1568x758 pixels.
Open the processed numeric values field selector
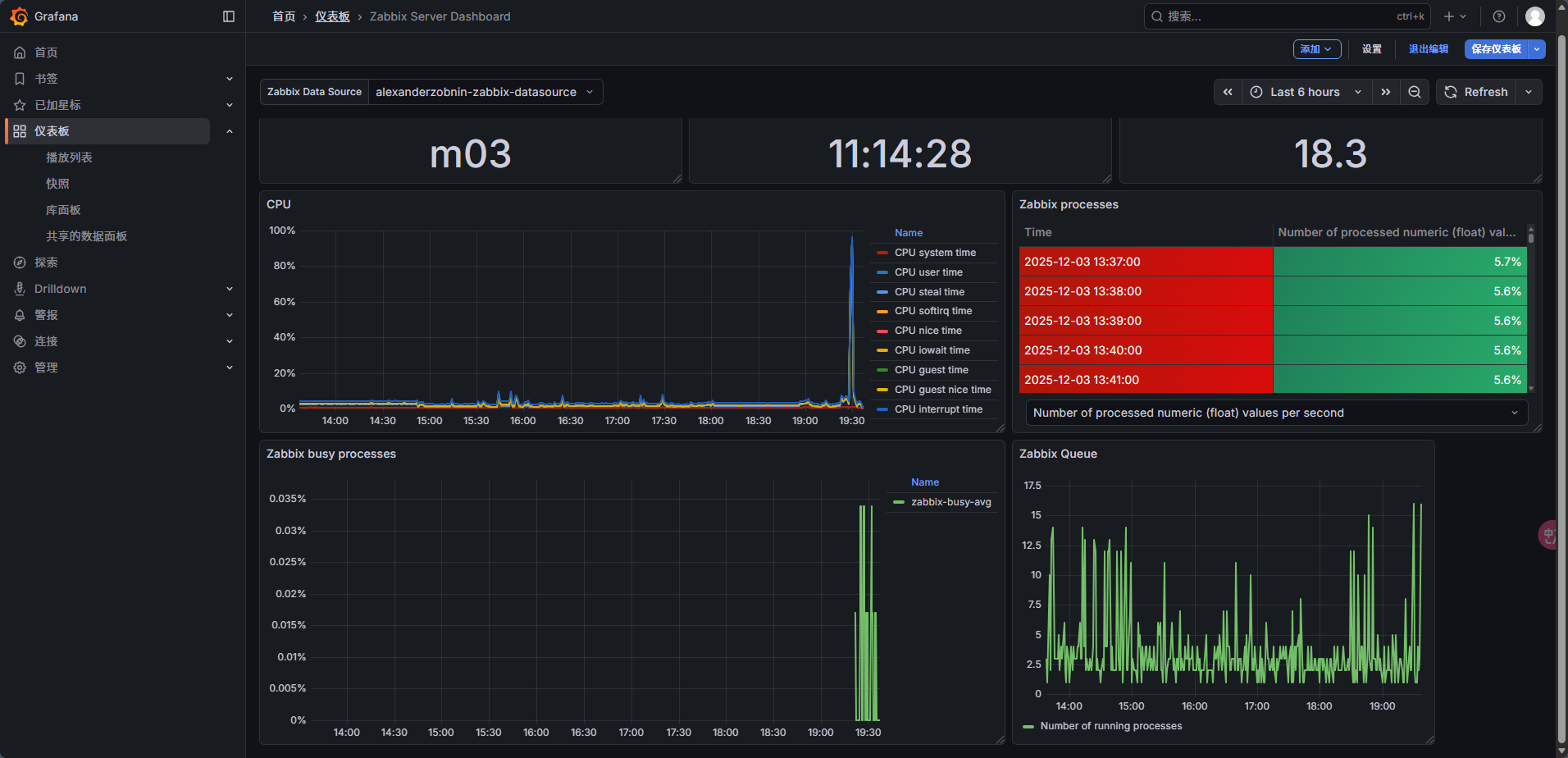[x=1277, y=413]
